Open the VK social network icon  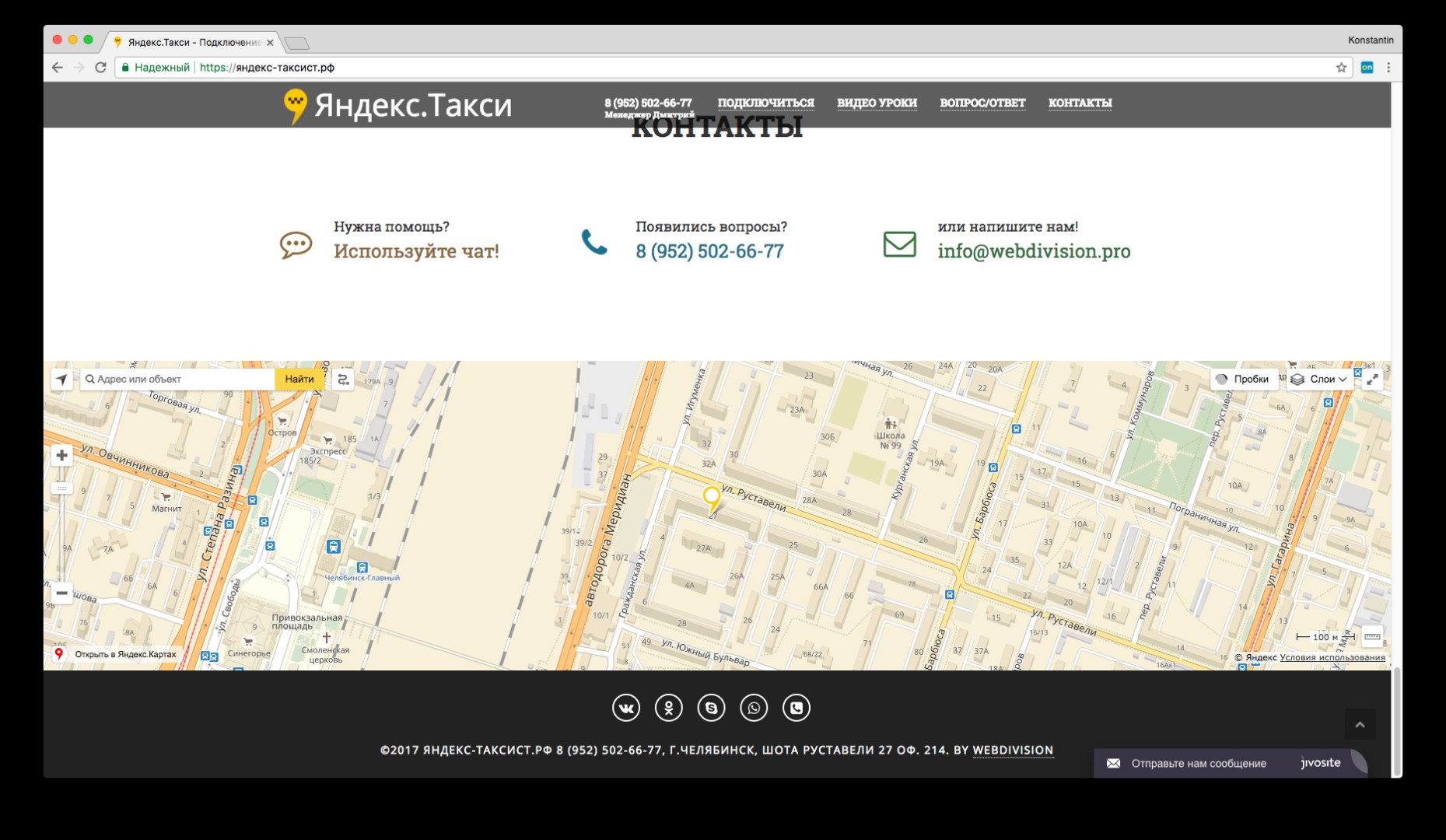tap(626, 708)
